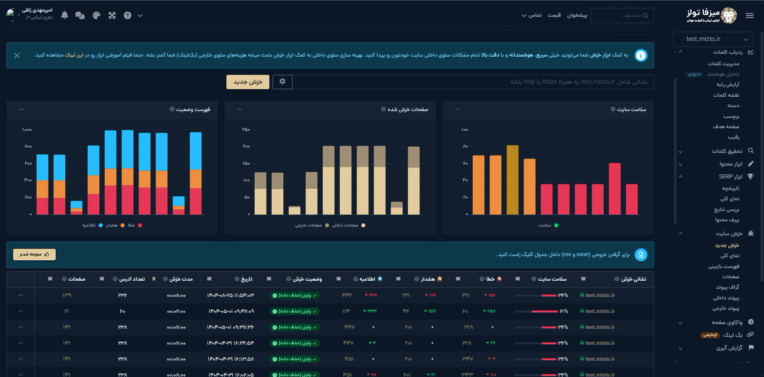
Task: Click the row actions dots in the 61% health row
Action: [x=20, y=311]
